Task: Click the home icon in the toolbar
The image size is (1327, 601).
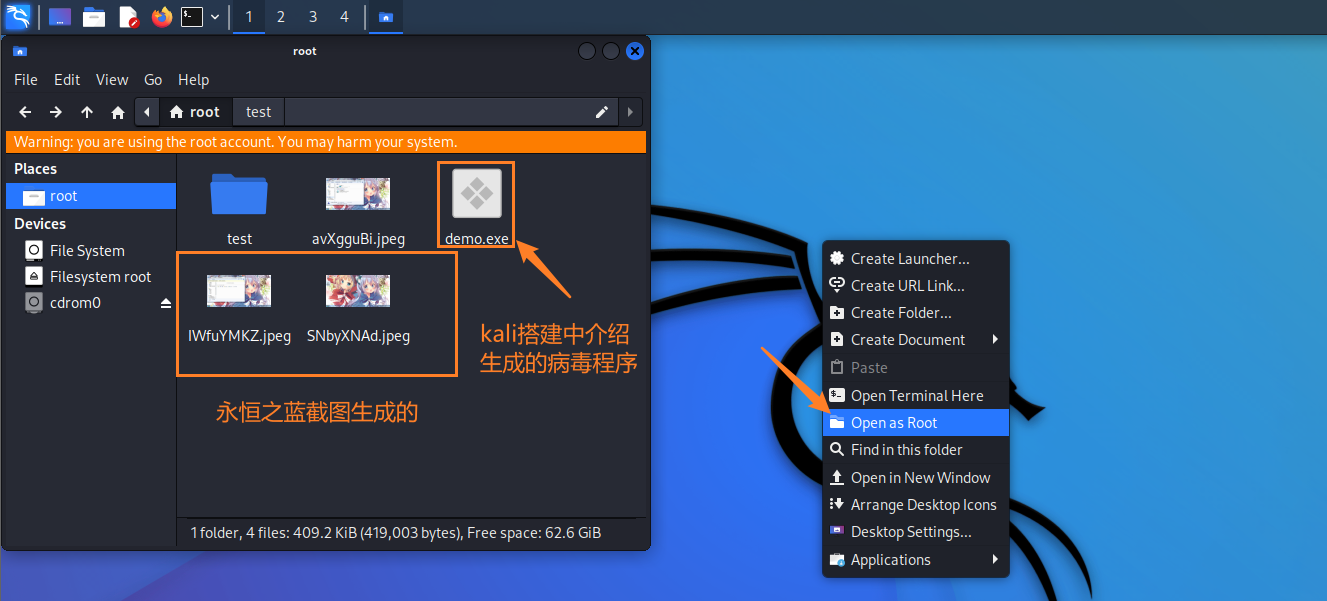Action: coord(117,112)
